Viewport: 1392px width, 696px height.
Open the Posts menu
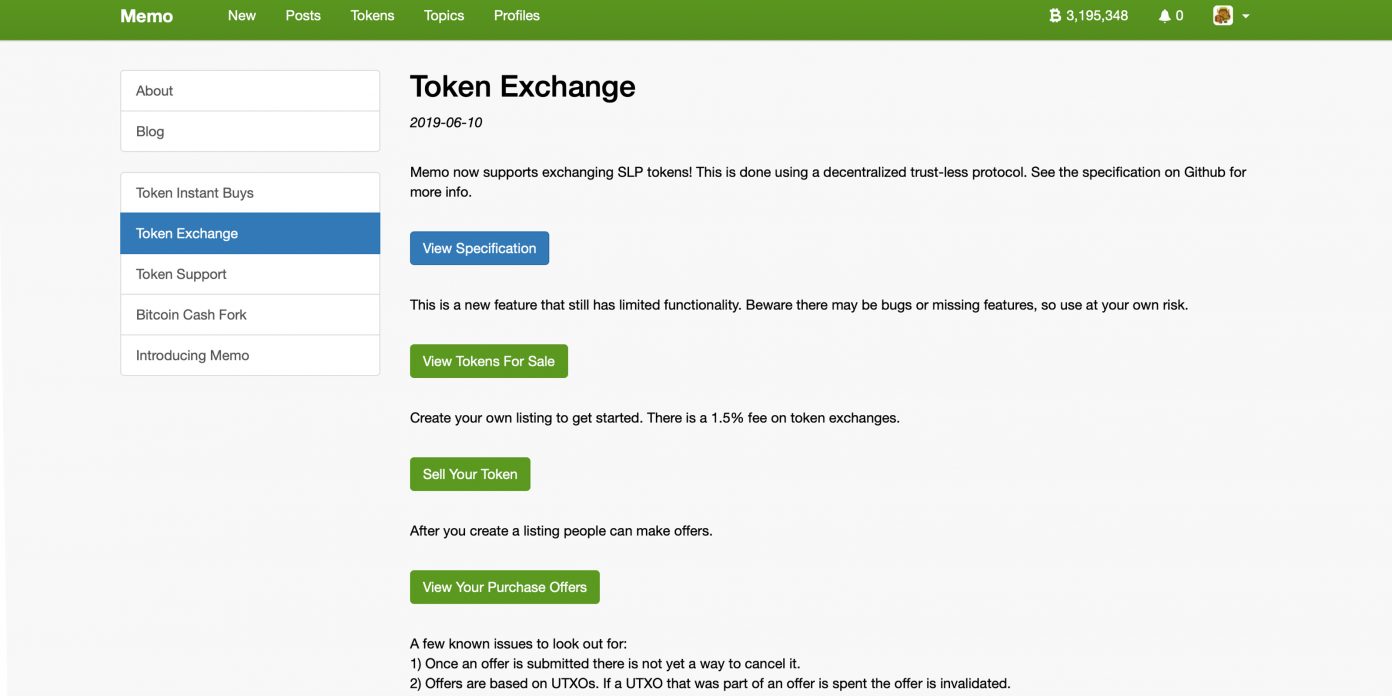coord(303,16)
